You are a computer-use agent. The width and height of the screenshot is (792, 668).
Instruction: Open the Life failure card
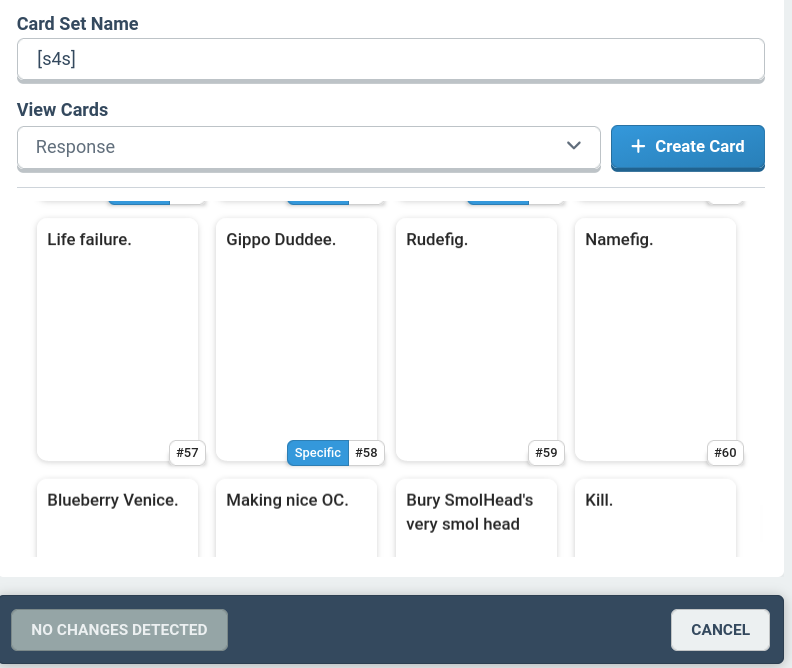[x=118, y=339]
